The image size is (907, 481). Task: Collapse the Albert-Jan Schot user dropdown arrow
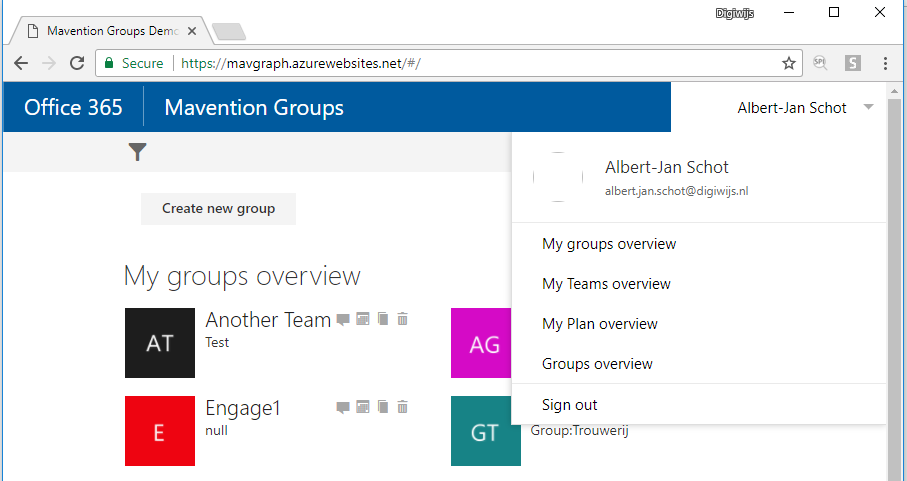[868, 107]
